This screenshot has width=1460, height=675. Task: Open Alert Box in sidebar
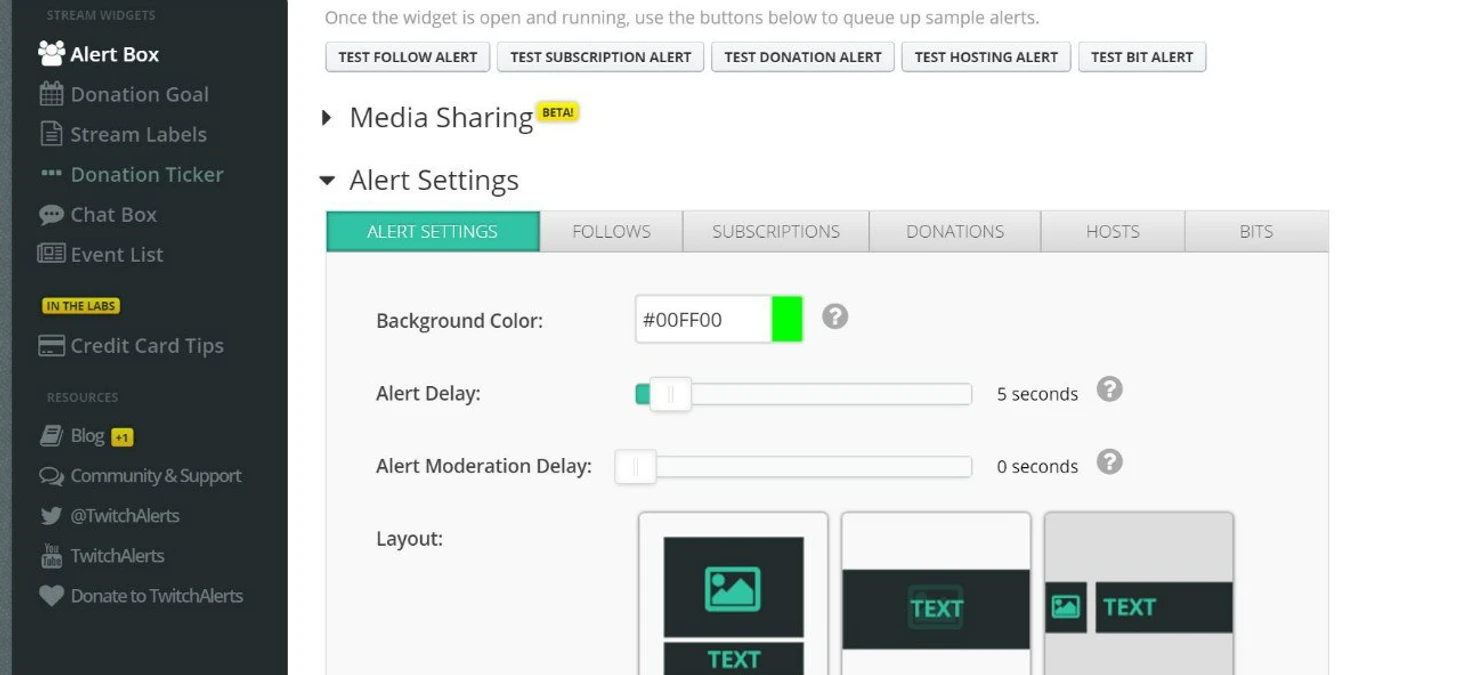coord(114,54)
